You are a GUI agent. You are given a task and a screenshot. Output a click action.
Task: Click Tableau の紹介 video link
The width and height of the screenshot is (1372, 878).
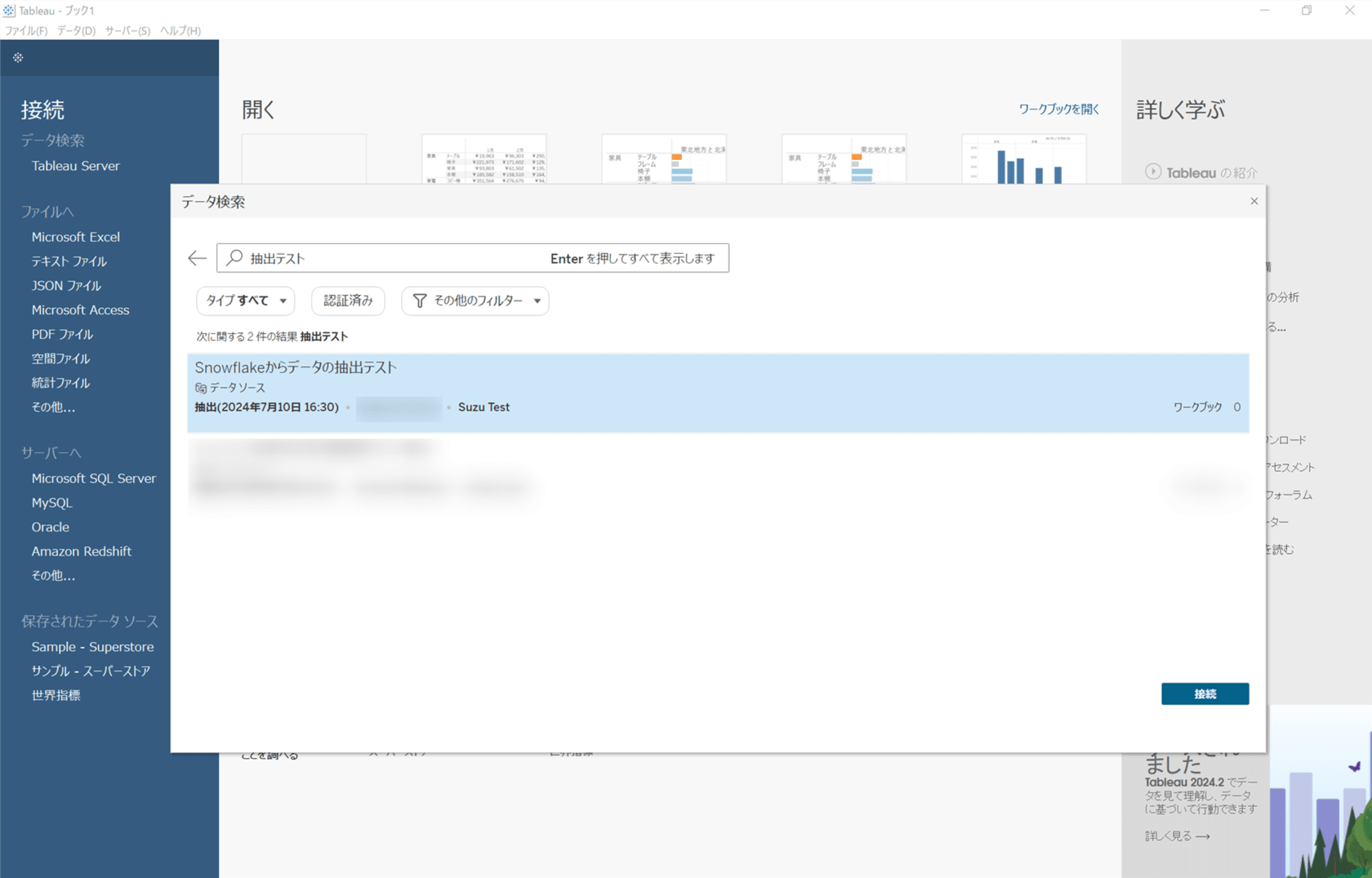pyautogui.click(x=1211, y=173)
